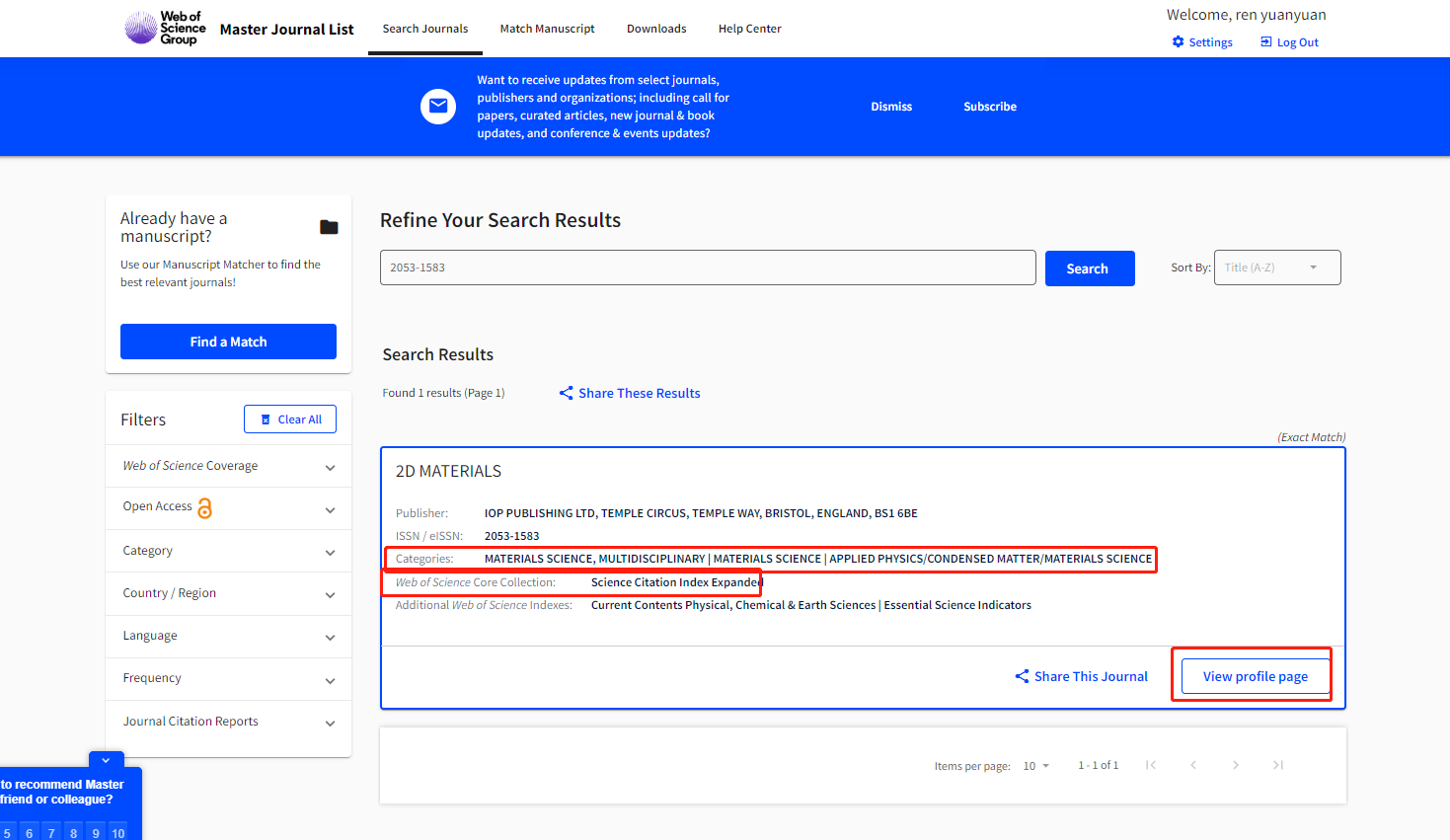Click the Web of Science Group logo

[165, 28]
